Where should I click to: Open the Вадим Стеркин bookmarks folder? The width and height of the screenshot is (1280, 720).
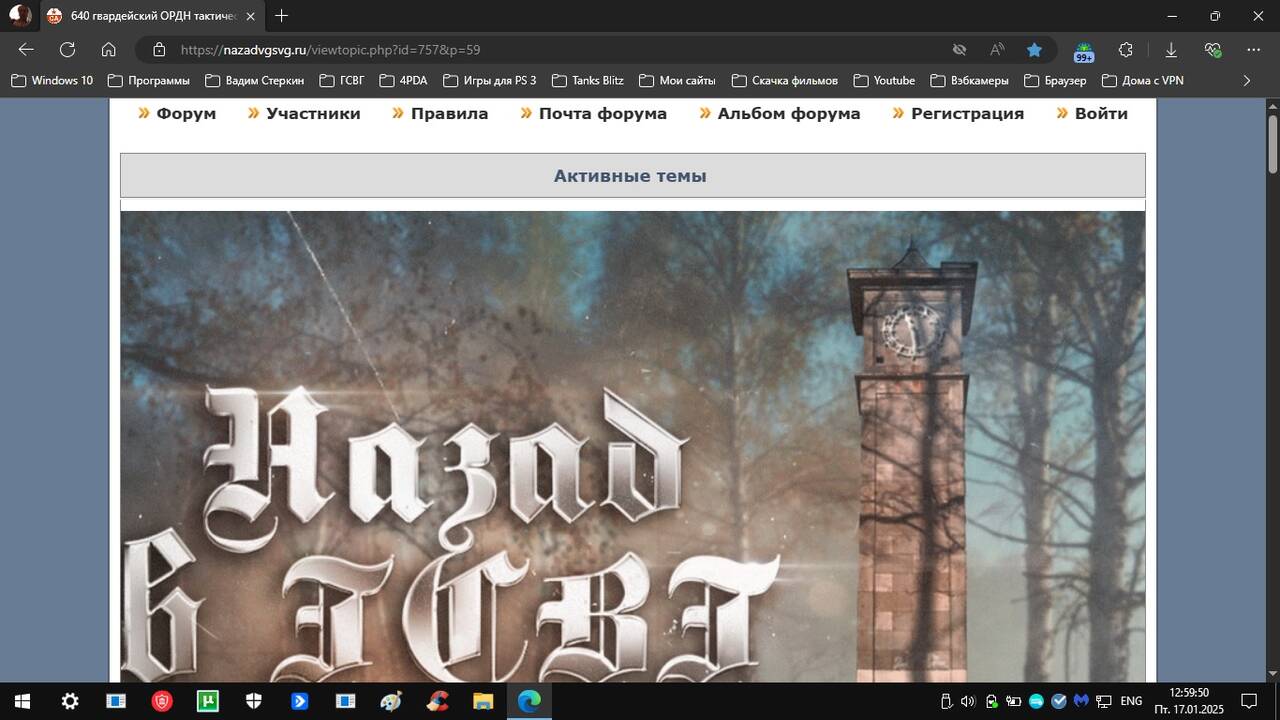coord(255,80)
